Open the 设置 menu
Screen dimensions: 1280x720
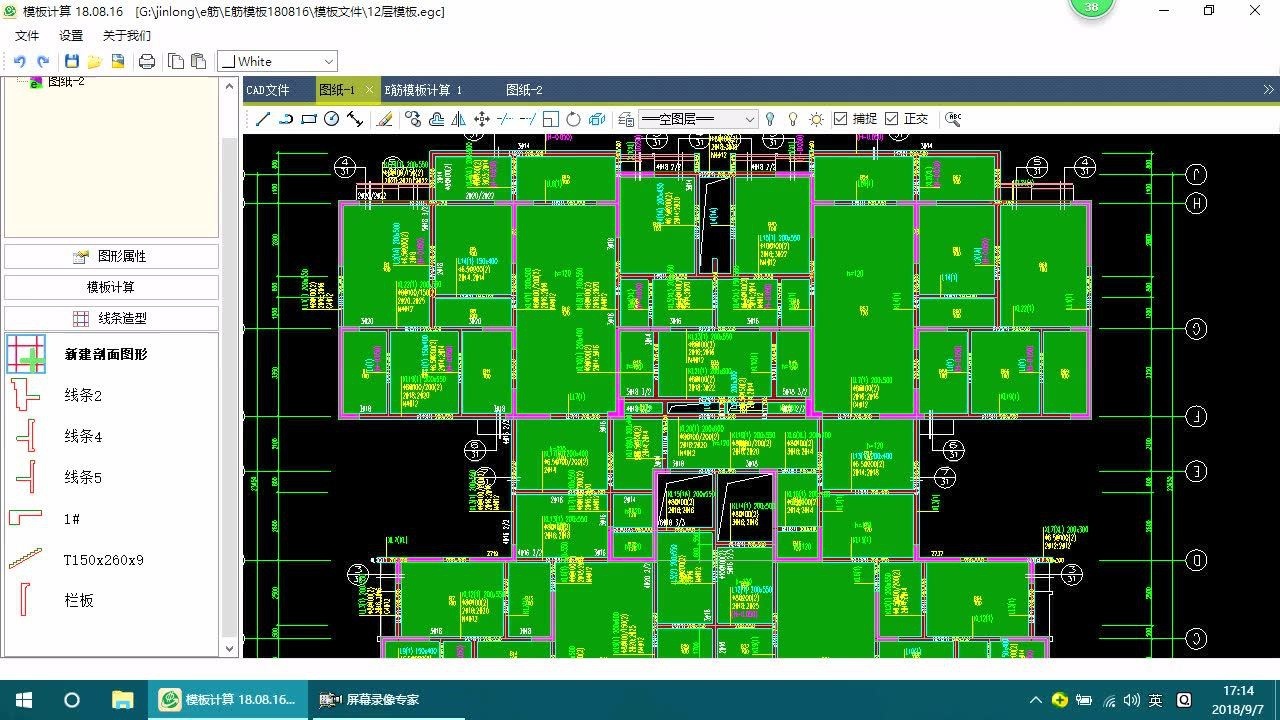71,36
